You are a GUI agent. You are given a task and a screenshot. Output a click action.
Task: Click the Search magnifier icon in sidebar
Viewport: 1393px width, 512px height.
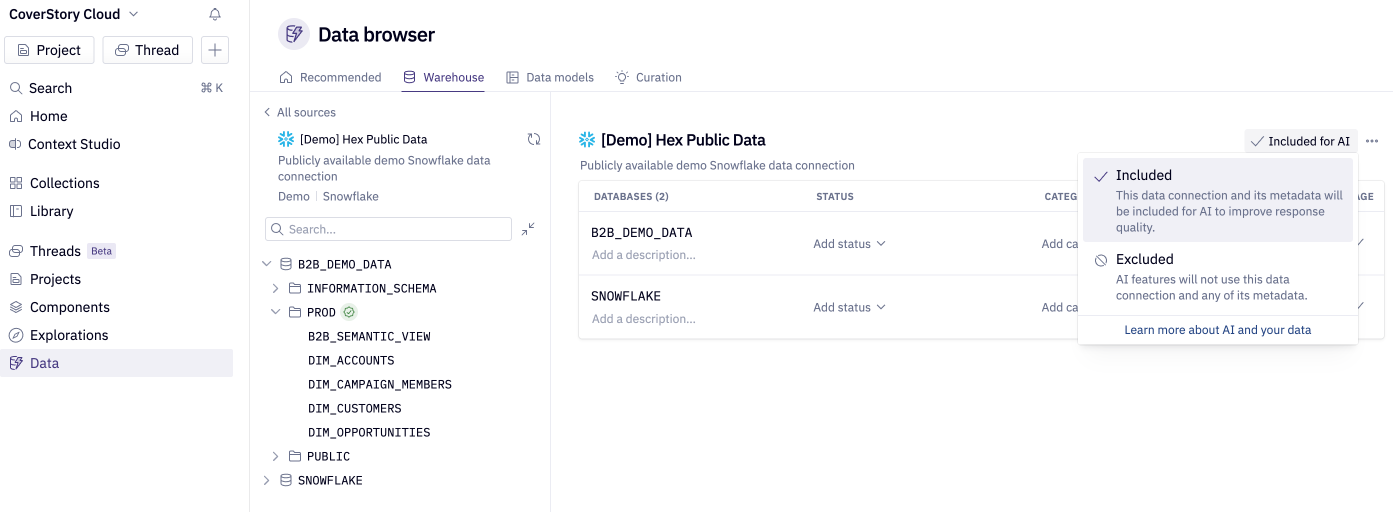tap(16, 88)
